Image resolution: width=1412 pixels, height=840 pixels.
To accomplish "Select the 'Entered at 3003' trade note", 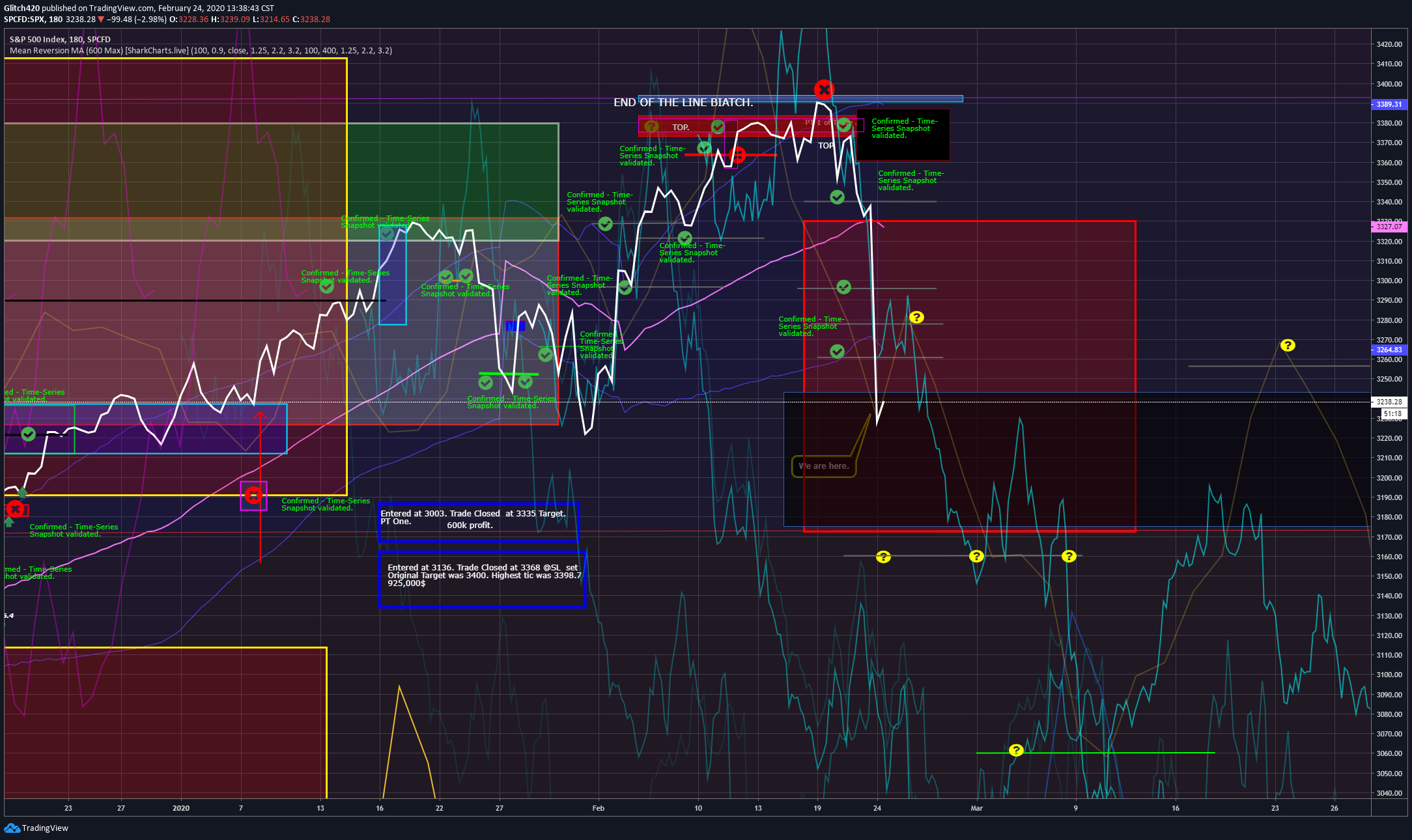I will 478,522.
